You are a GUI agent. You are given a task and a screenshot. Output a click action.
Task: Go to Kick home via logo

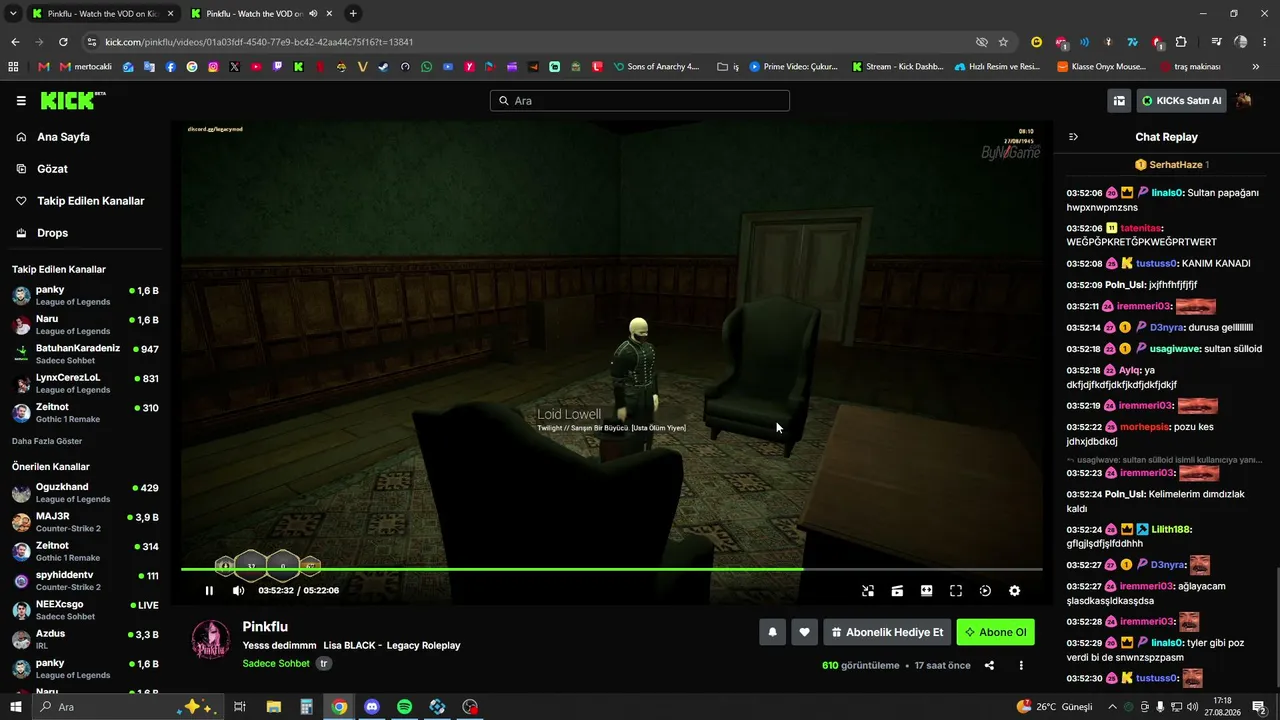pos(72,101)
